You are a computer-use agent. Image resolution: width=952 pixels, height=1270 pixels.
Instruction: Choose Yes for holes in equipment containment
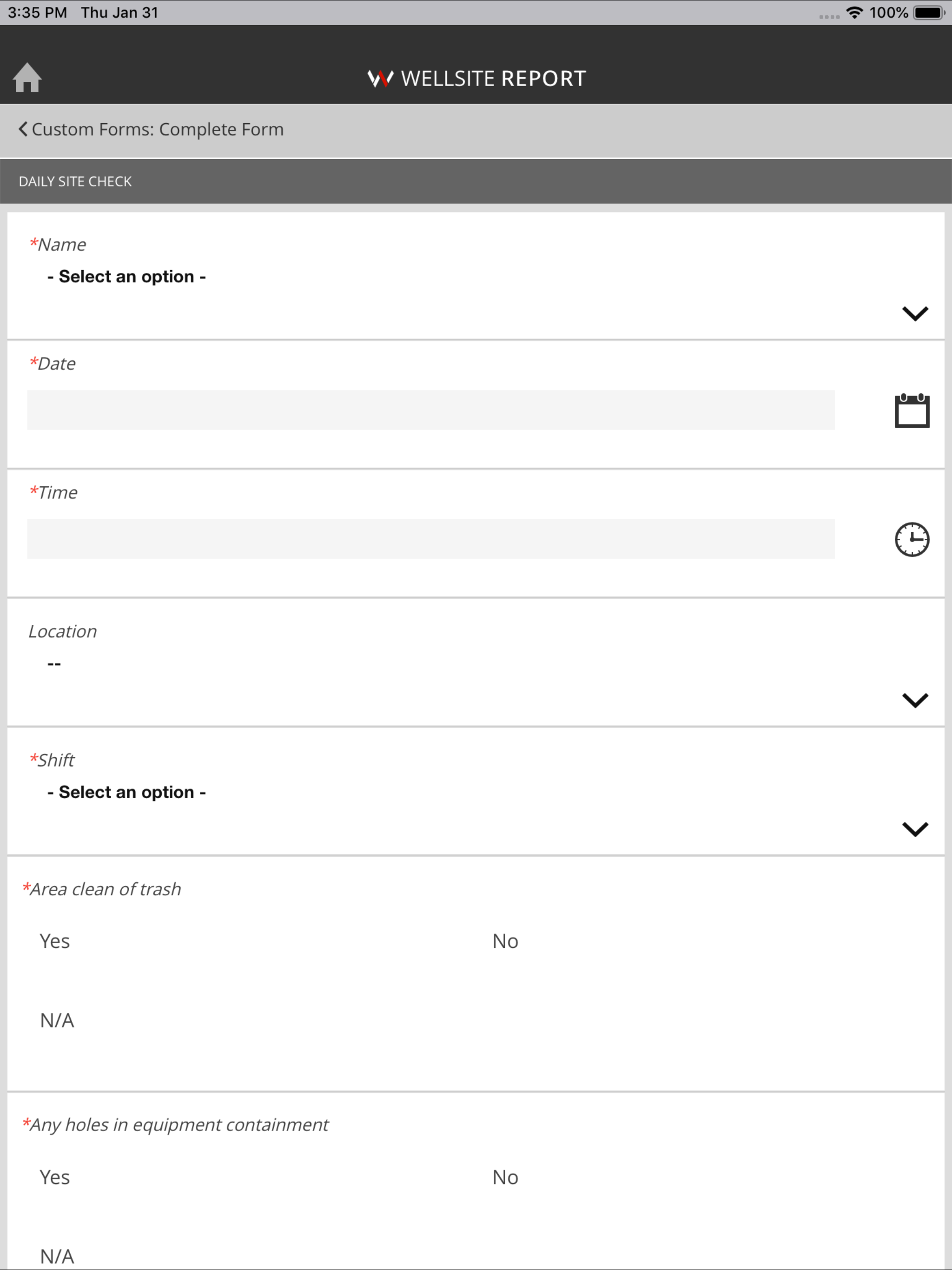pos(54,1177)
